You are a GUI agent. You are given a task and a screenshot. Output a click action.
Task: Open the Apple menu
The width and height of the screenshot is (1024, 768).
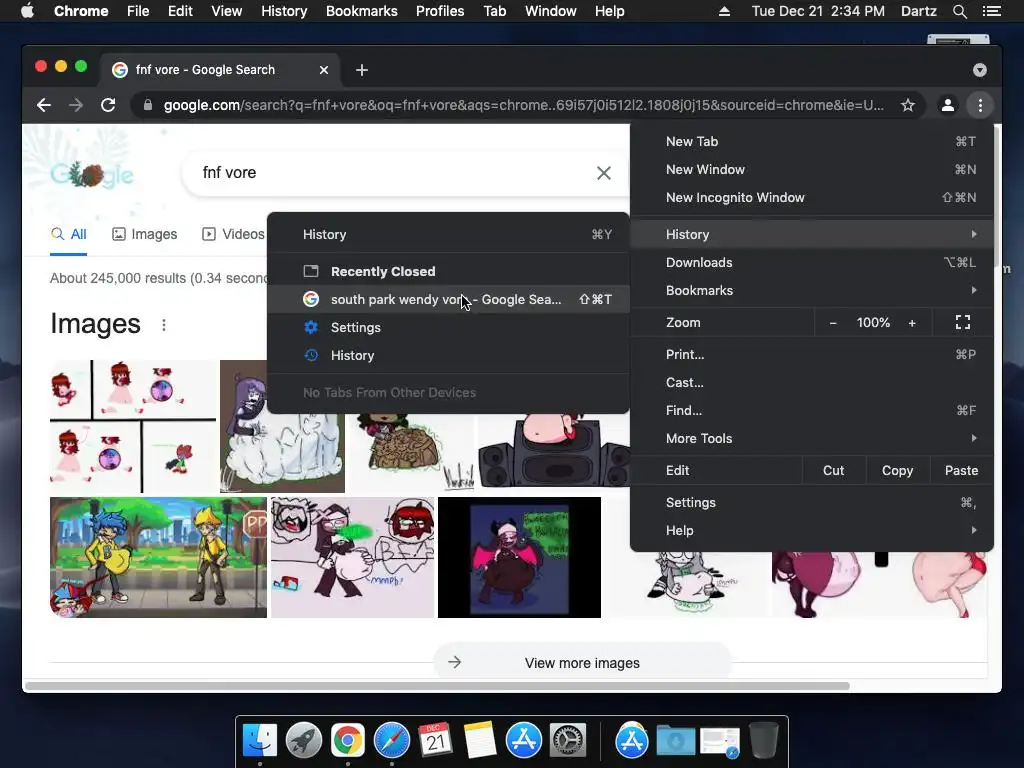(27, 10)
